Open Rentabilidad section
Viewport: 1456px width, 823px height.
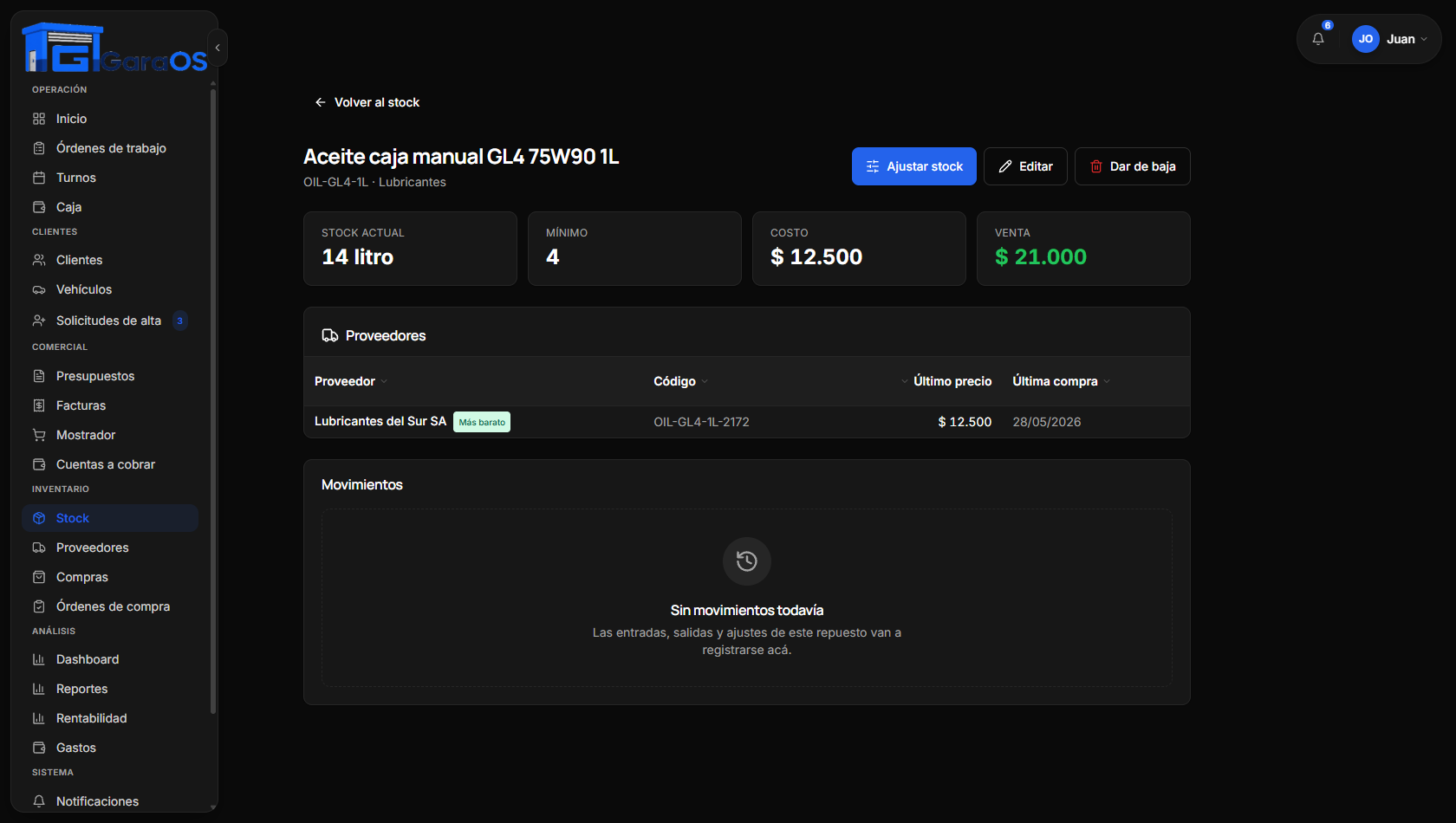[x=110, y=718]
